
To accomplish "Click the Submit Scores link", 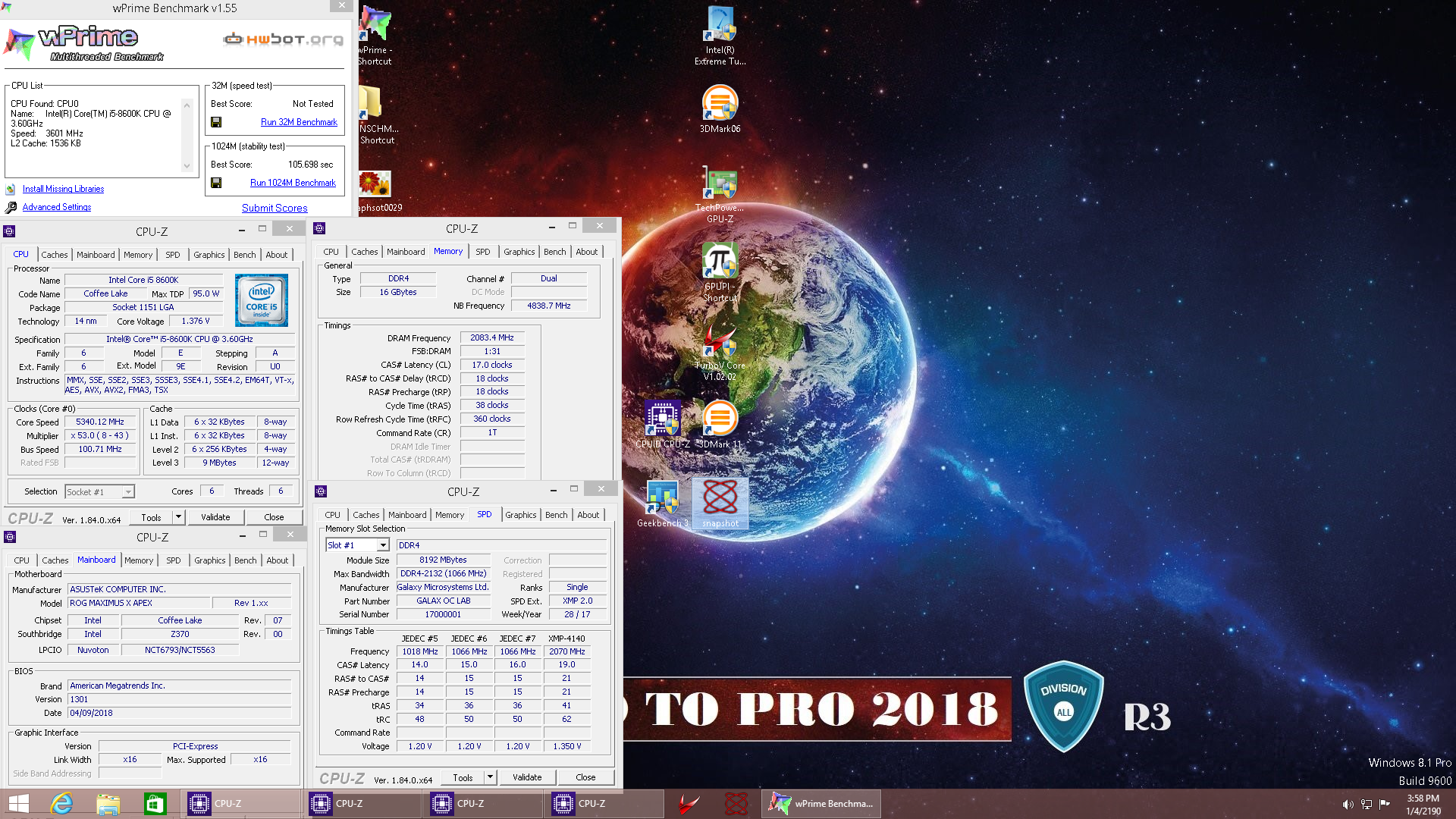I will point(275,208).
